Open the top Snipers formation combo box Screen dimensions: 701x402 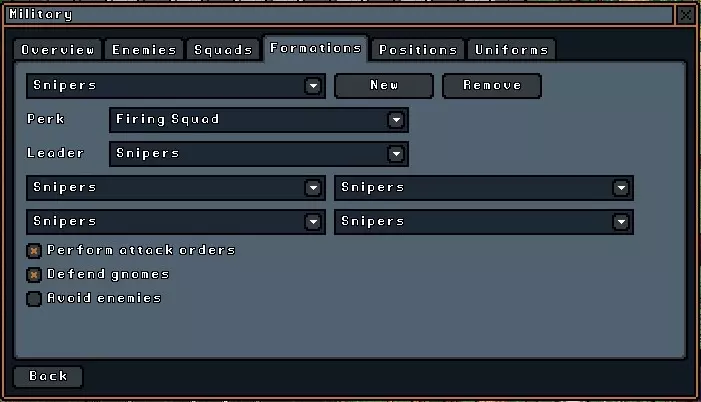(176, 86)
